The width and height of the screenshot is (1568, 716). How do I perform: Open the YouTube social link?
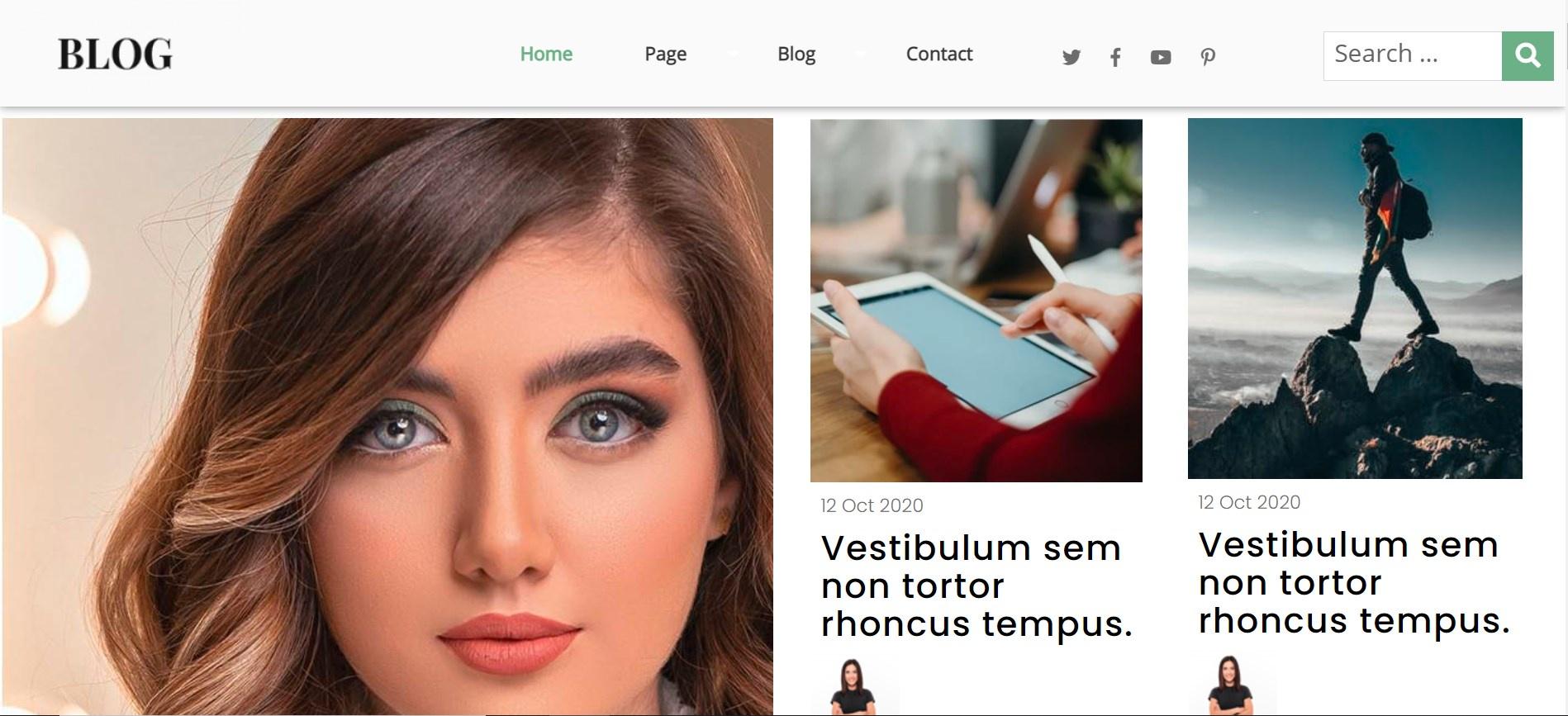pos(1161,57)
